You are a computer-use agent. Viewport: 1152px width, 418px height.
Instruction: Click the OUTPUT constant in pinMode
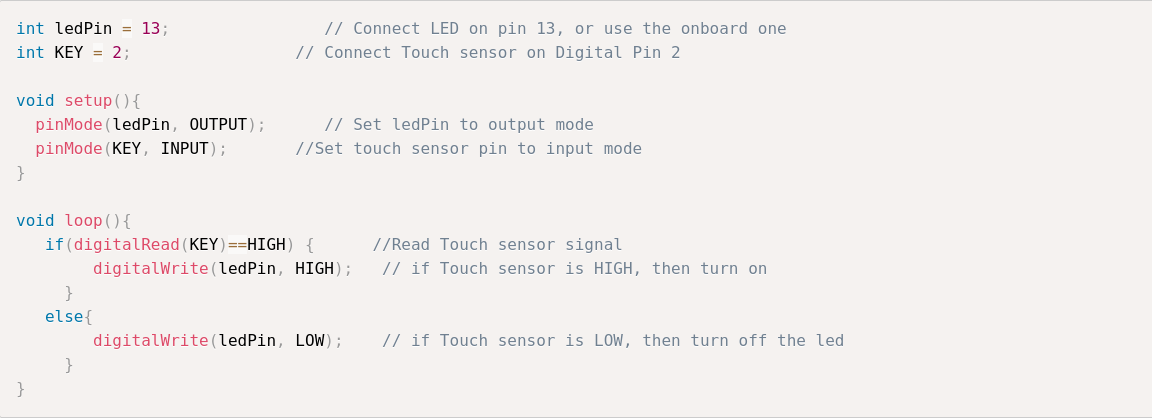[x=218, y=125]
